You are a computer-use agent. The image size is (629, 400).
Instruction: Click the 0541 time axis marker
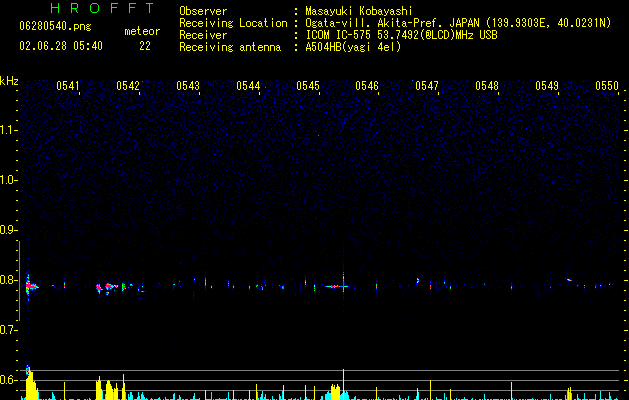coord(67,86)
